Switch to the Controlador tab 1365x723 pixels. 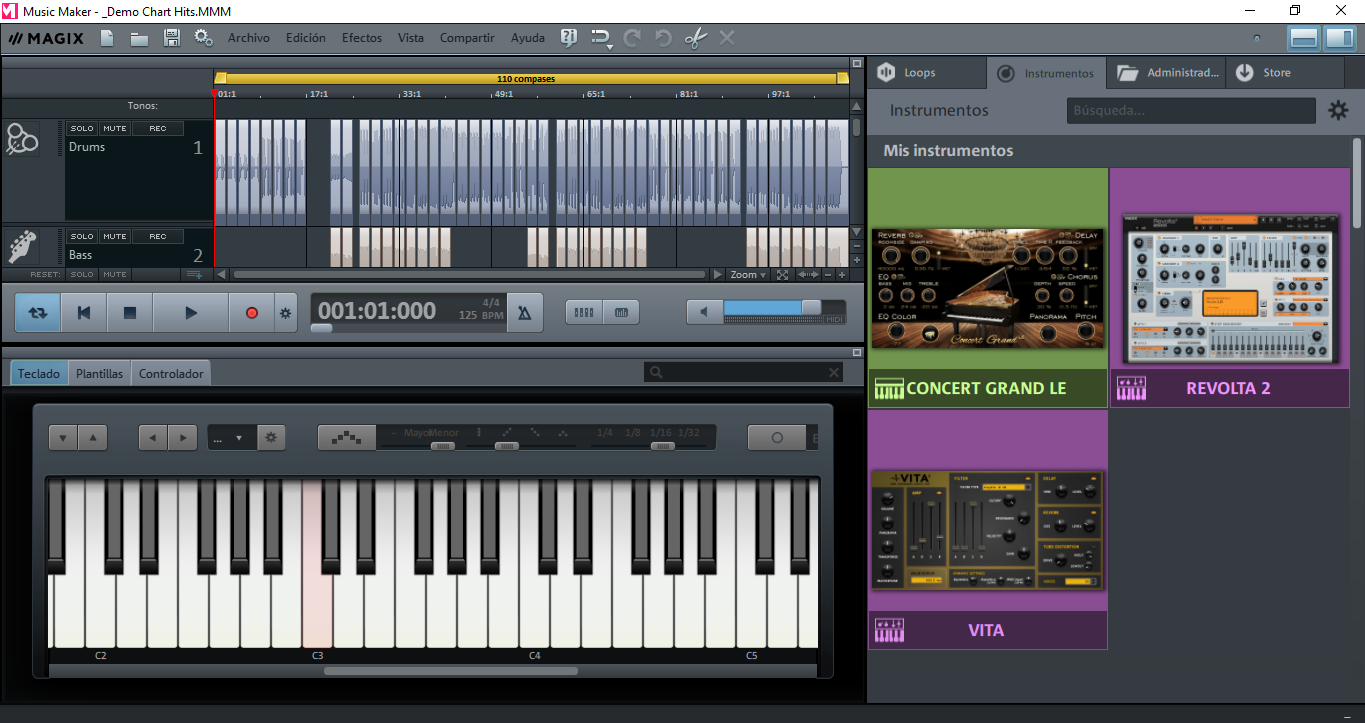[x=171, y=373]
